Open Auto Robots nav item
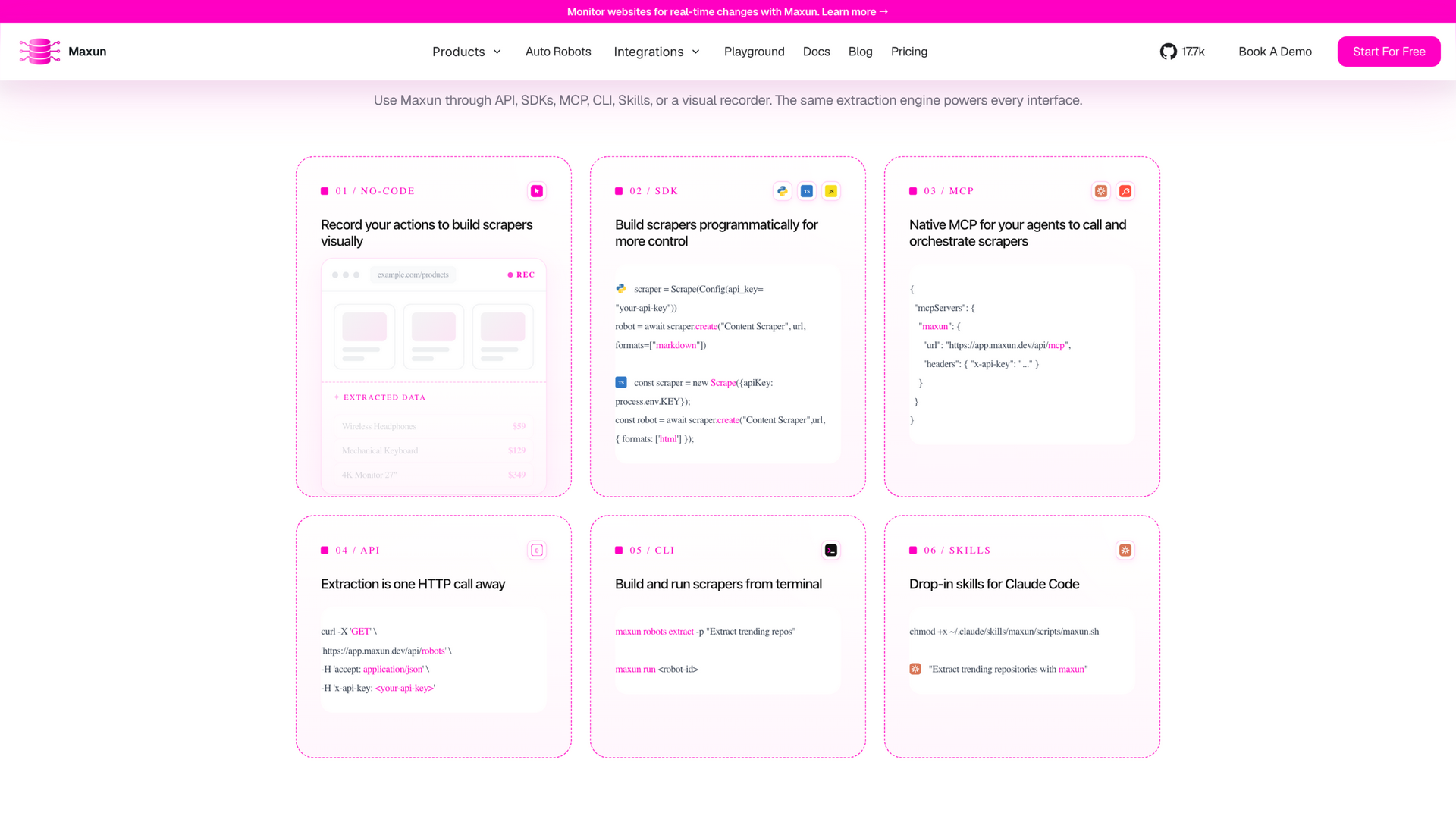 558,52
